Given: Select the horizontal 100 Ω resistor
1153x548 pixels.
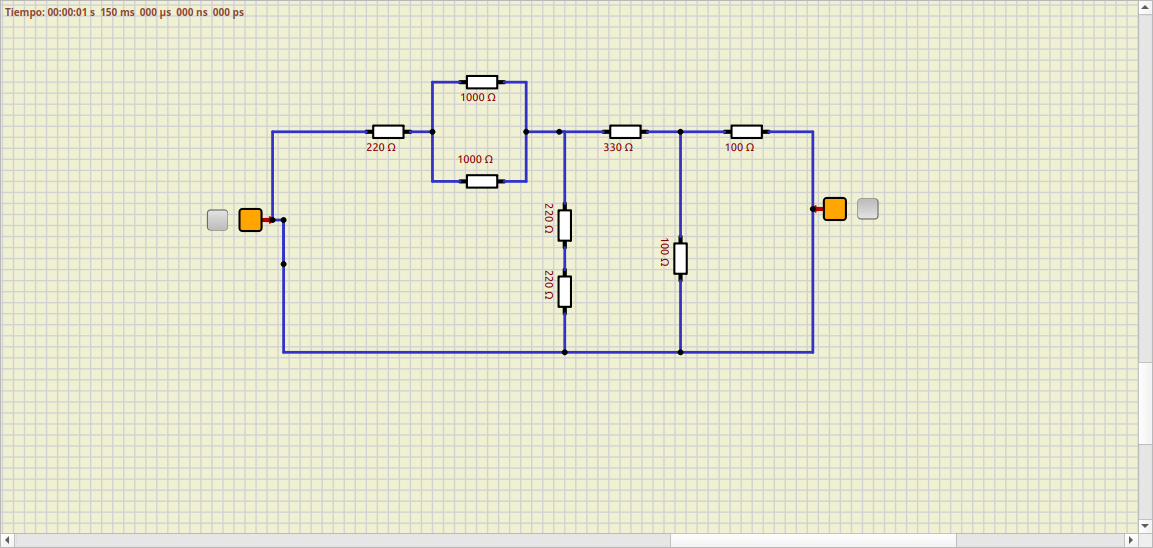Looking at the screenshot, I should coord(746,132).
